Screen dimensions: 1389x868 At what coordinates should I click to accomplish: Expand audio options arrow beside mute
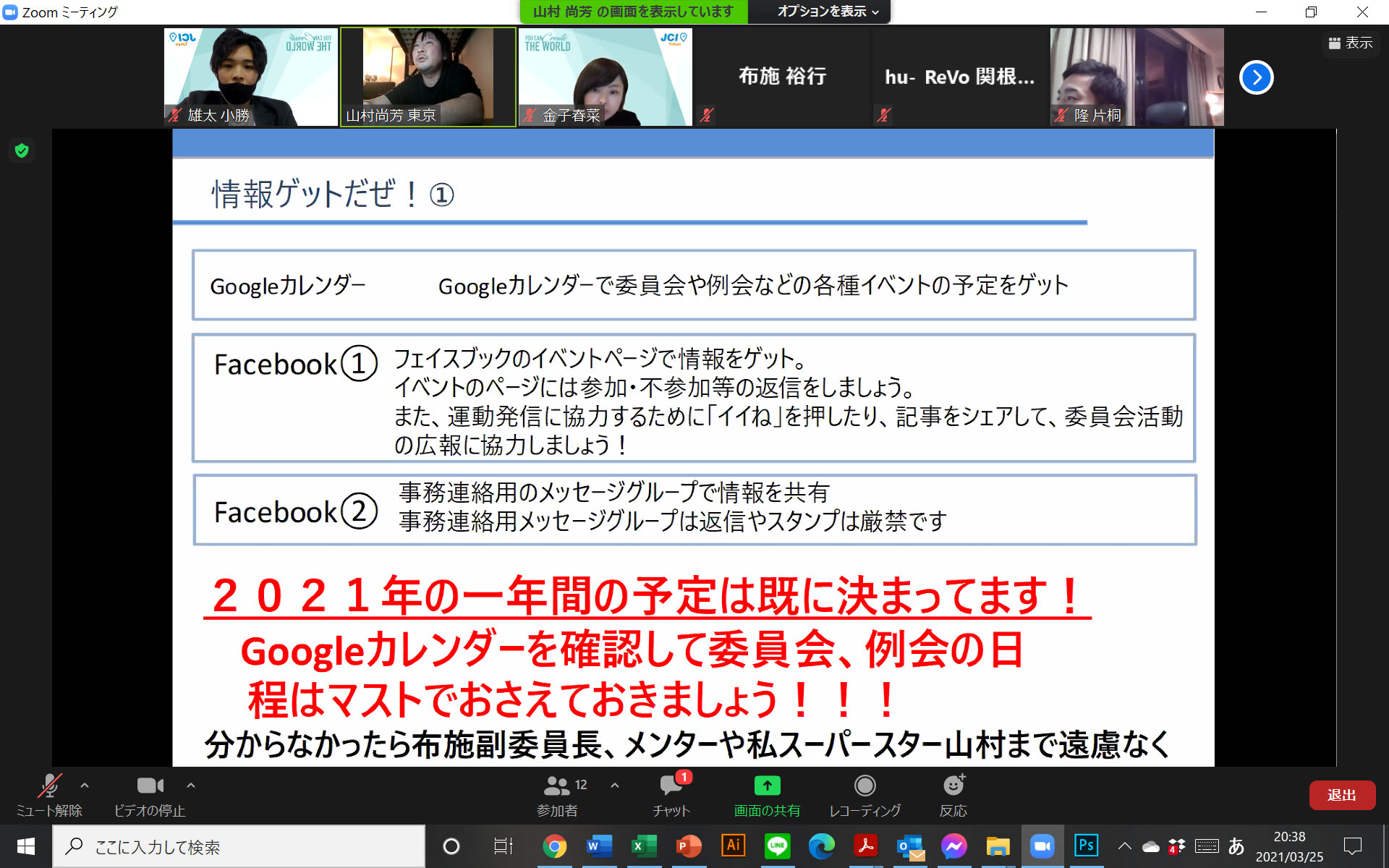click(x=85, y=785)
